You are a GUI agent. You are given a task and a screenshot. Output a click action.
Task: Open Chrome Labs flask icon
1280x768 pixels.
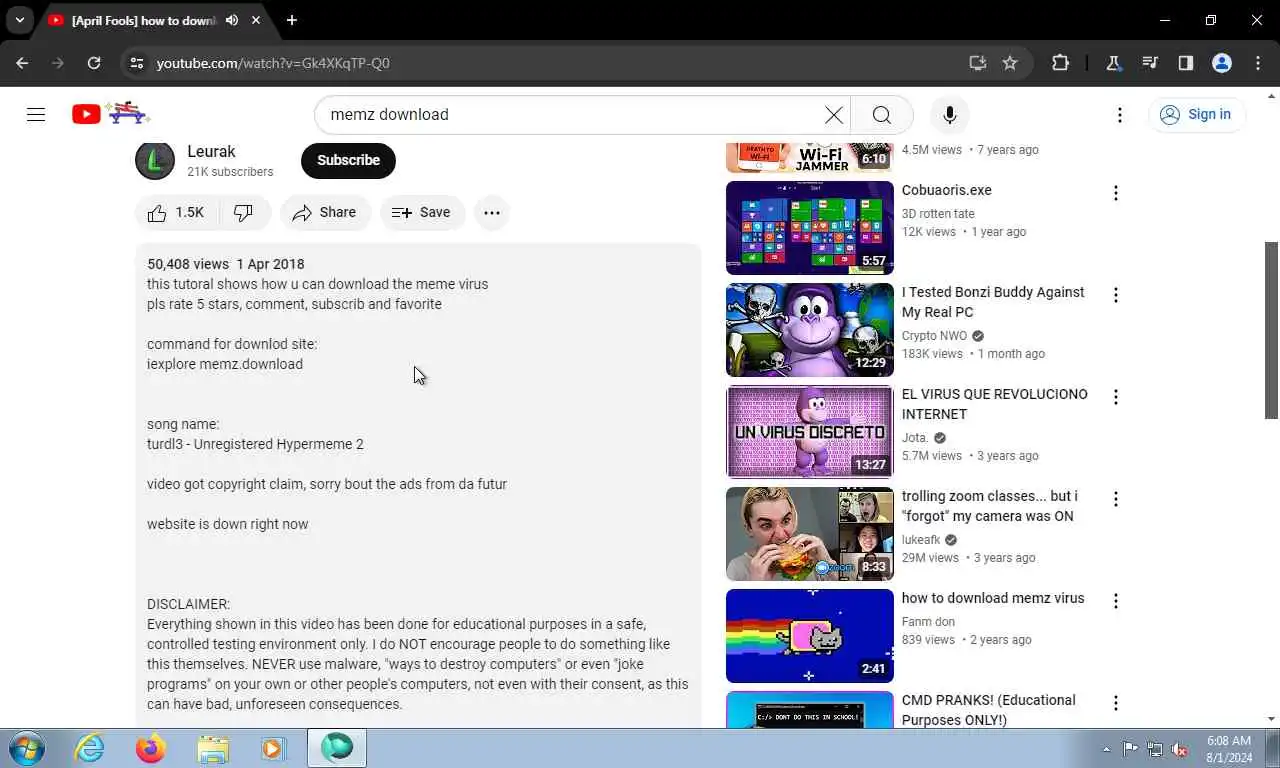click(1113, 63)
